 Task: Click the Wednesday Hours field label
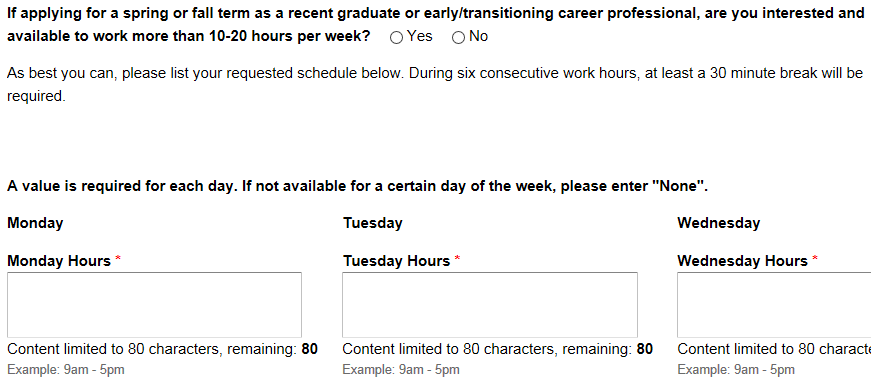[x=742, y=261]
